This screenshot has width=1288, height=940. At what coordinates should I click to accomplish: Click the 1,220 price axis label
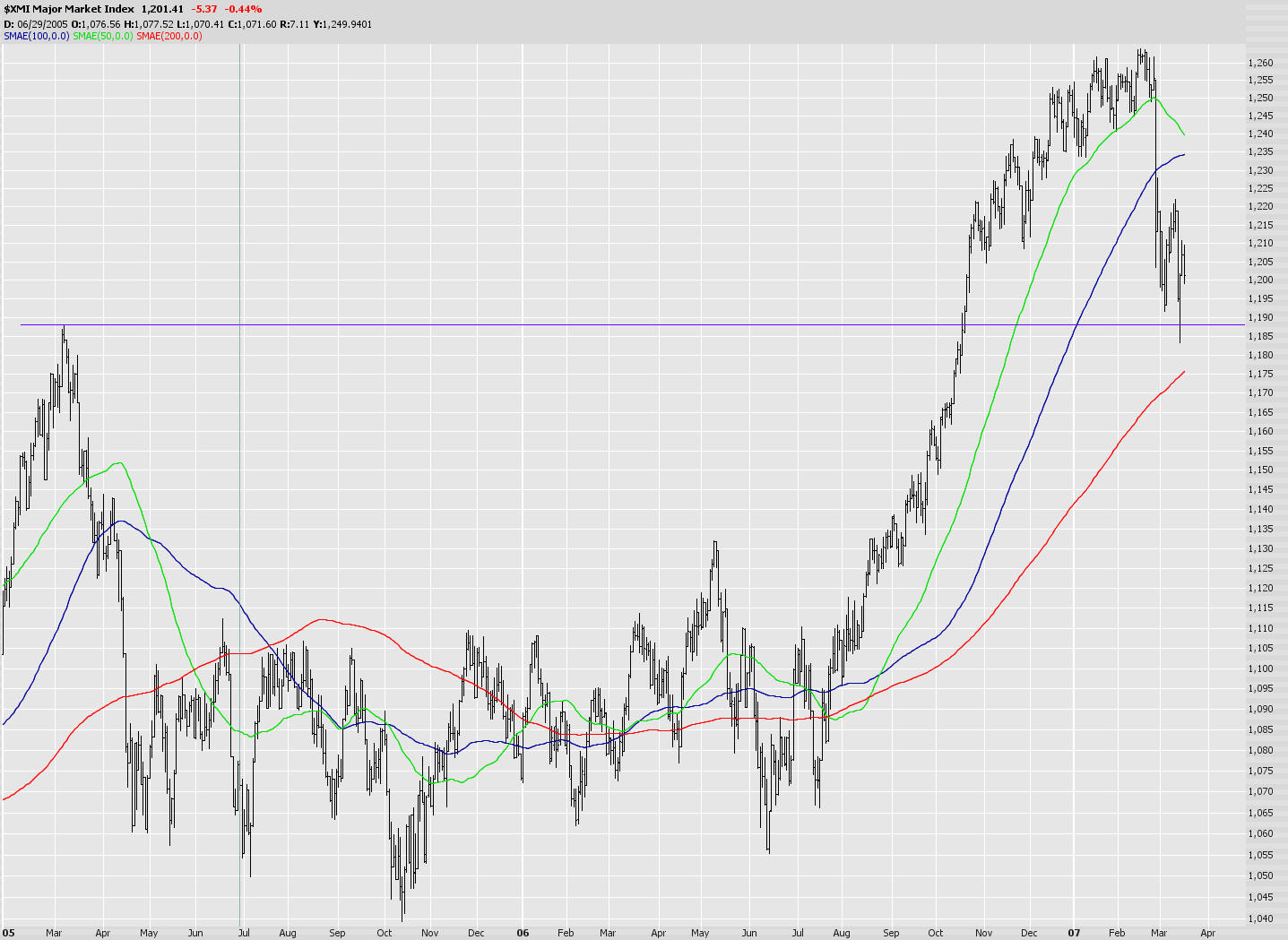tap(1260, 206)
